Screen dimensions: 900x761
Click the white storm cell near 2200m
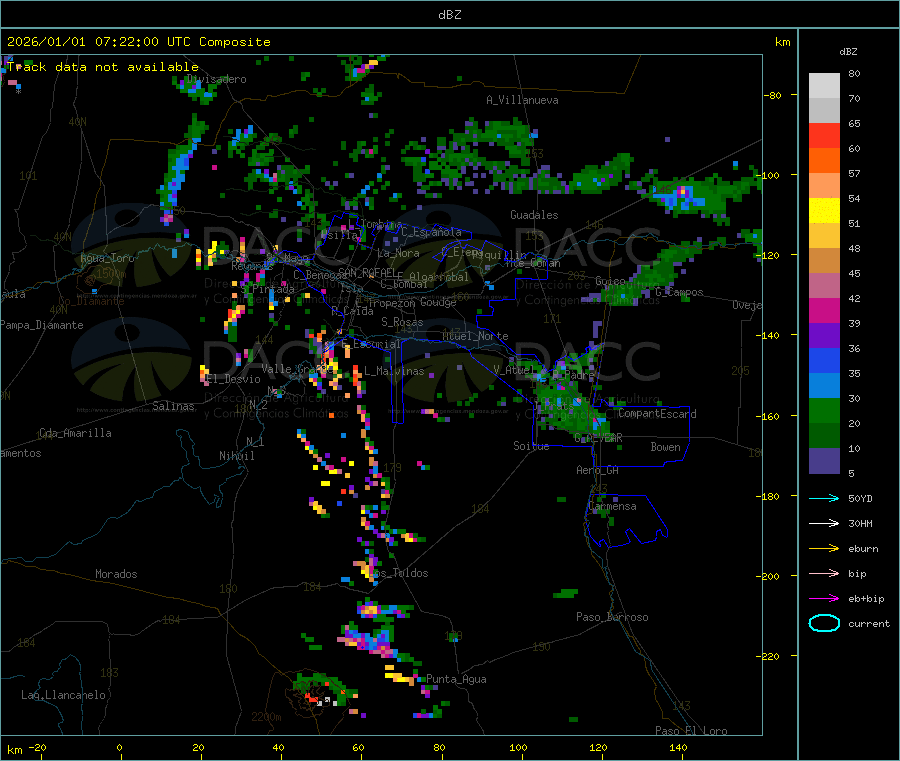(327, 701)
